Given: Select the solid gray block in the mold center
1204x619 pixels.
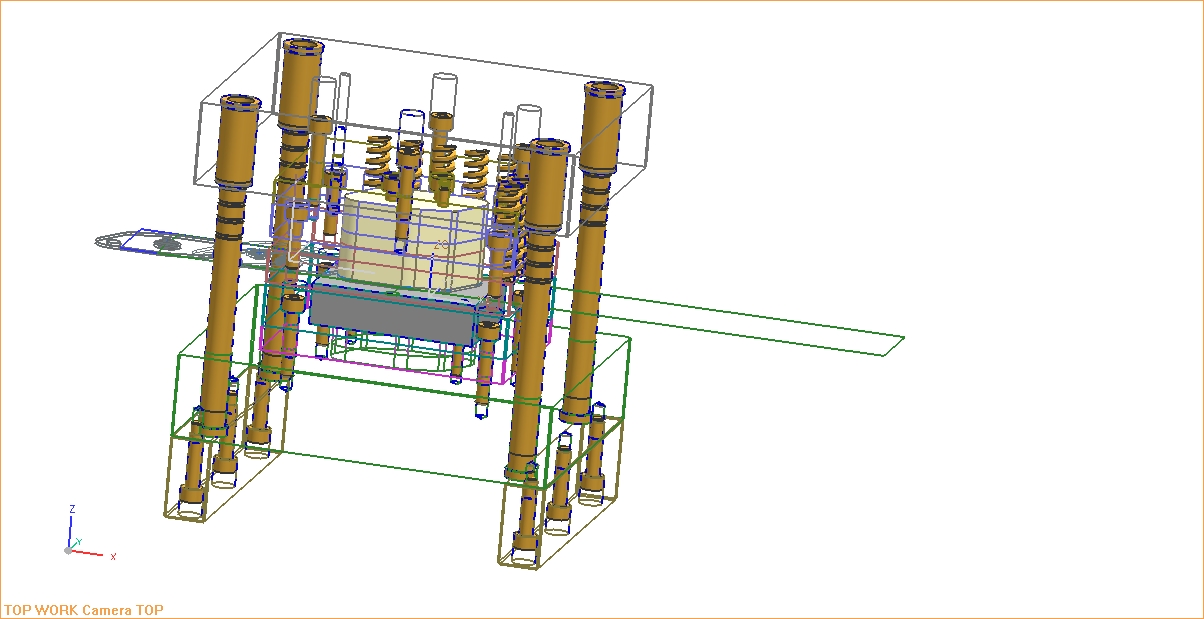Looking at the screenshot, I should 395,315.
